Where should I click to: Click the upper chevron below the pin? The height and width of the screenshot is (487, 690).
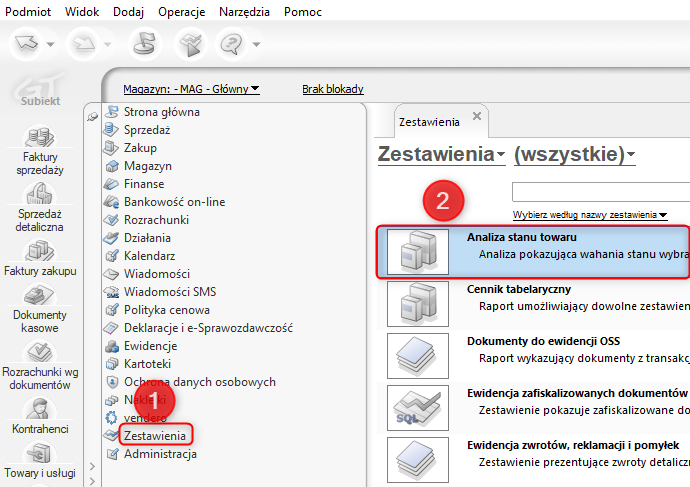point(92,466)
